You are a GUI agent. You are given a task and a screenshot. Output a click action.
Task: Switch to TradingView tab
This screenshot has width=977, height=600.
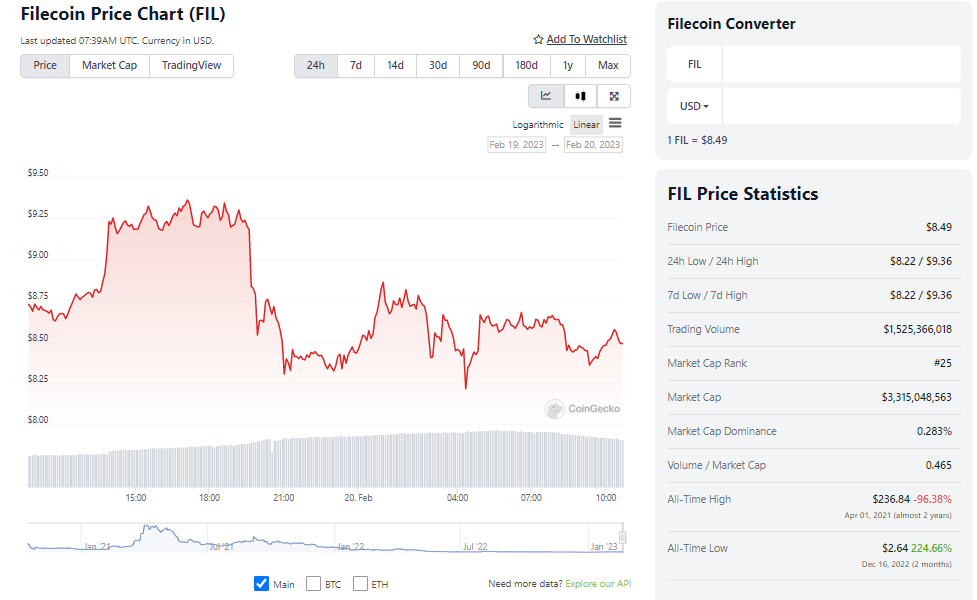(x=191, y=65)
